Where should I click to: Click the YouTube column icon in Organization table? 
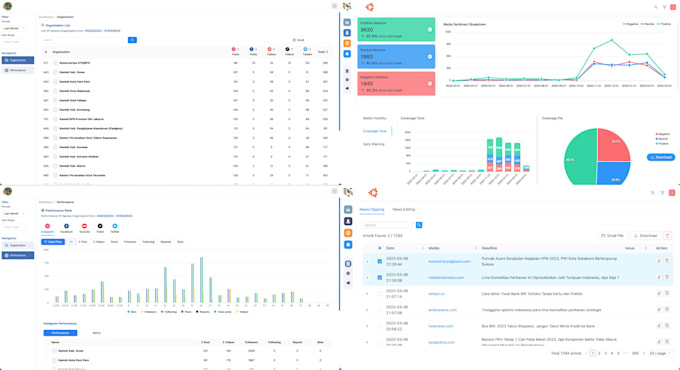tap(269, 49)
